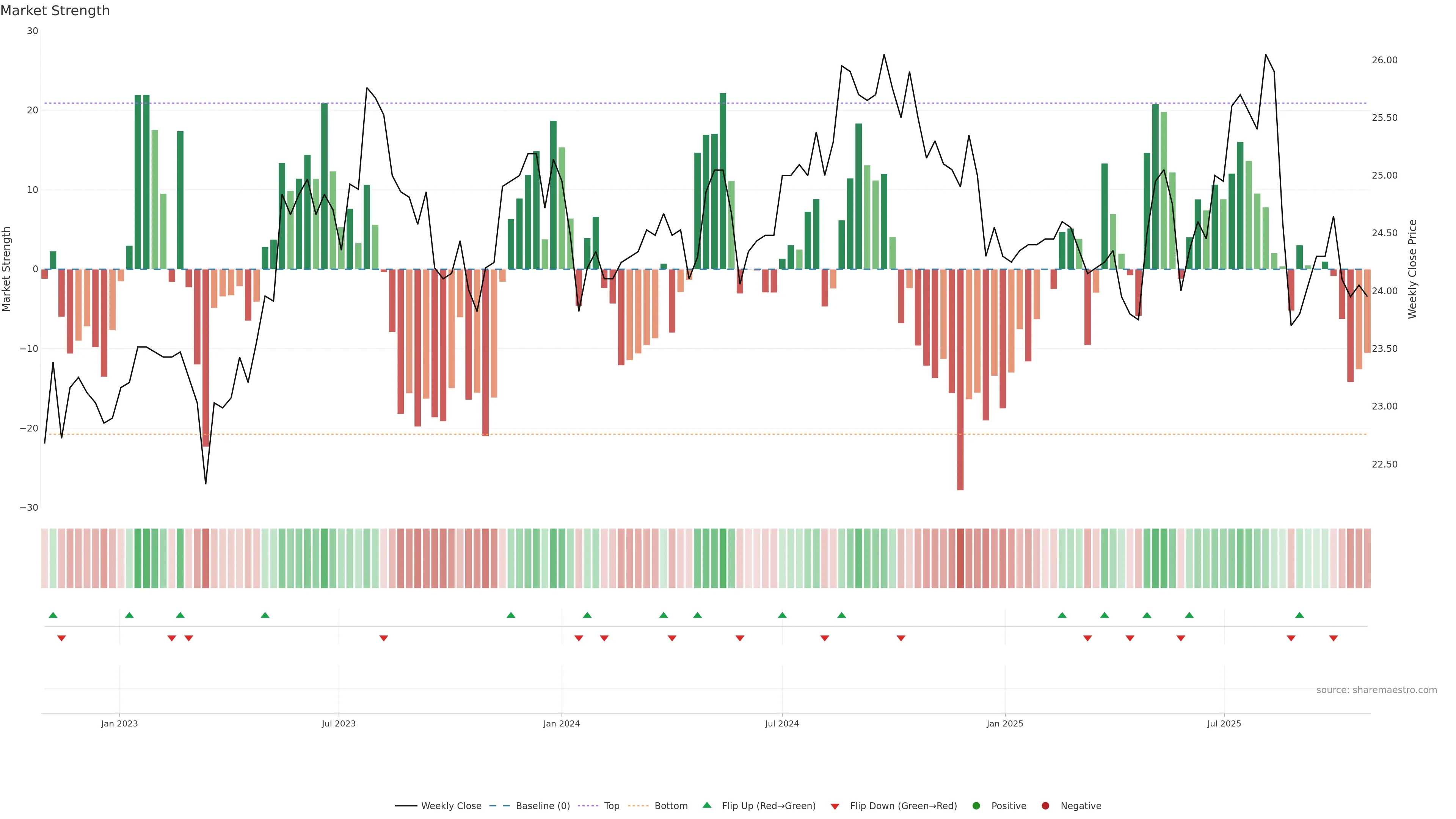Click the Jan 2024 x-axis label
This screenshot has height=819, width=1456.
tap(561, 723)
